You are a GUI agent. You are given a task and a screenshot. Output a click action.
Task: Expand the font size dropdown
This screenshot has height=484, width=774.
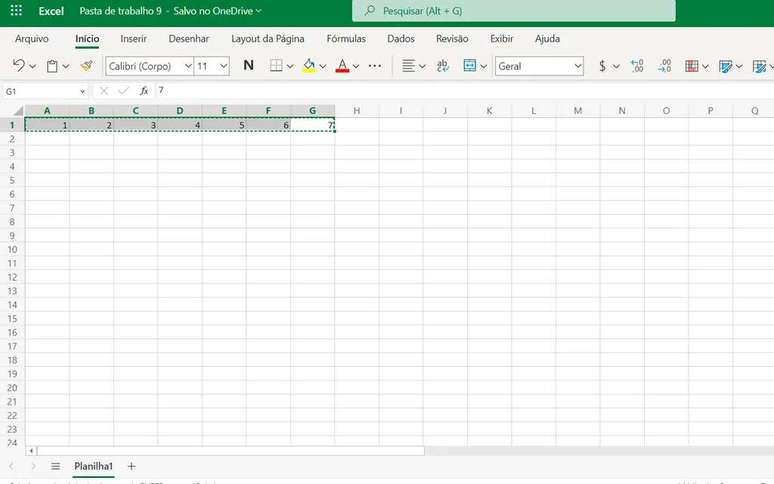222,66
